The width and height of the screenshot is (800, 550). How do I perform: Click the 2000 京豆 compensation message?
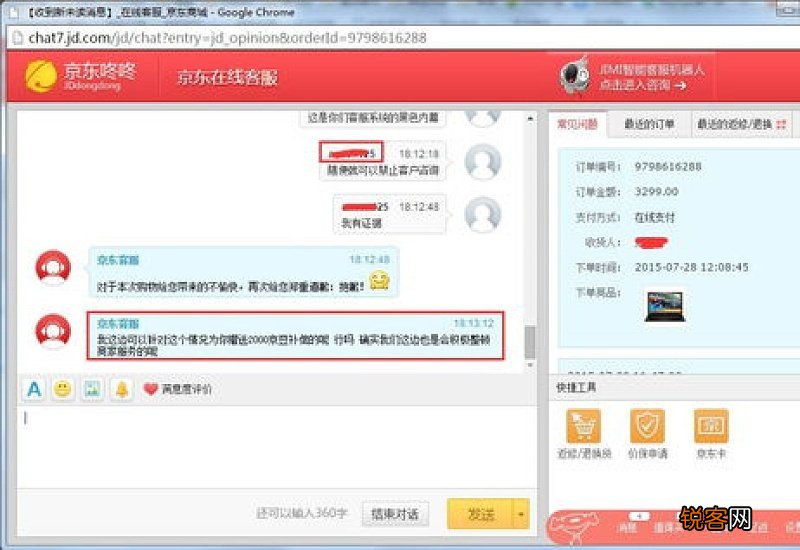click(x=295, y=336)
